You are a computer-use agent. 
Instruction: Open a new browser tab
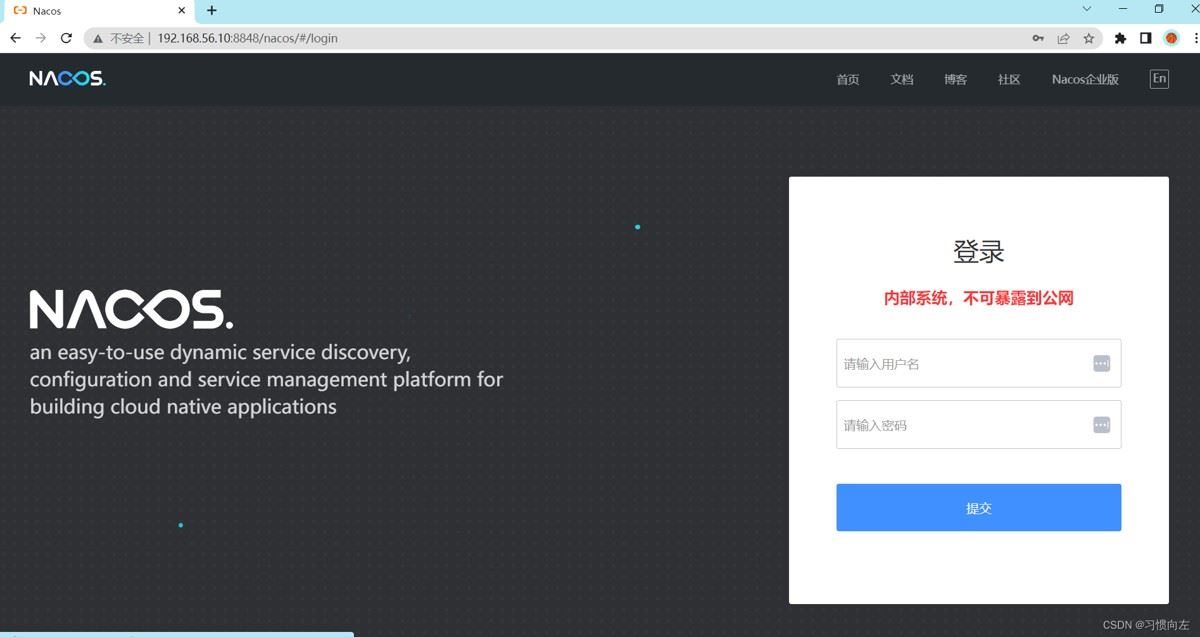pyautogui.click(x=212, y=11)
